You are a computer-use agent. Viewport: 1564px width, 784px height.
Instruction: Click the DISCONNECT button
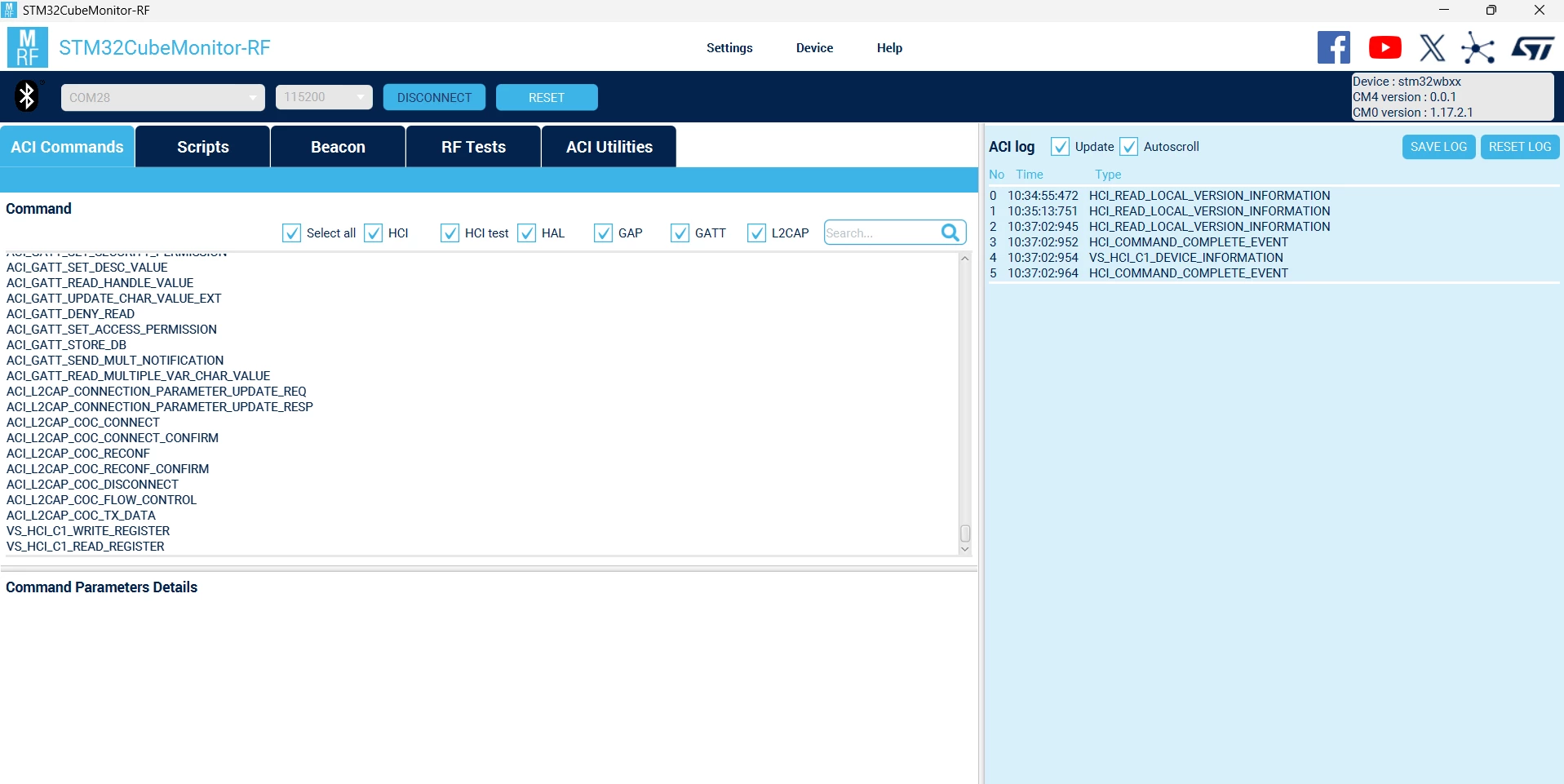434,97
